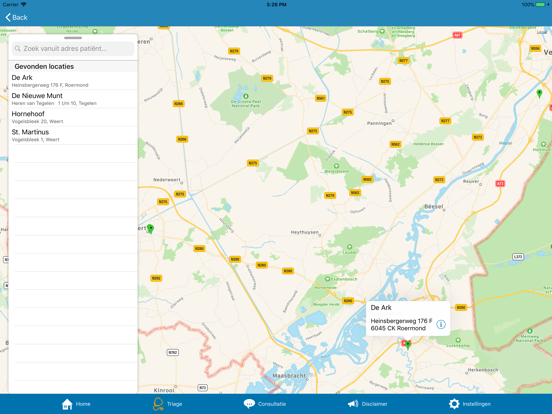The width and height of the screenshot is (552, 414).
Task: Select the De Ark list entry
Action: point(73,81)
